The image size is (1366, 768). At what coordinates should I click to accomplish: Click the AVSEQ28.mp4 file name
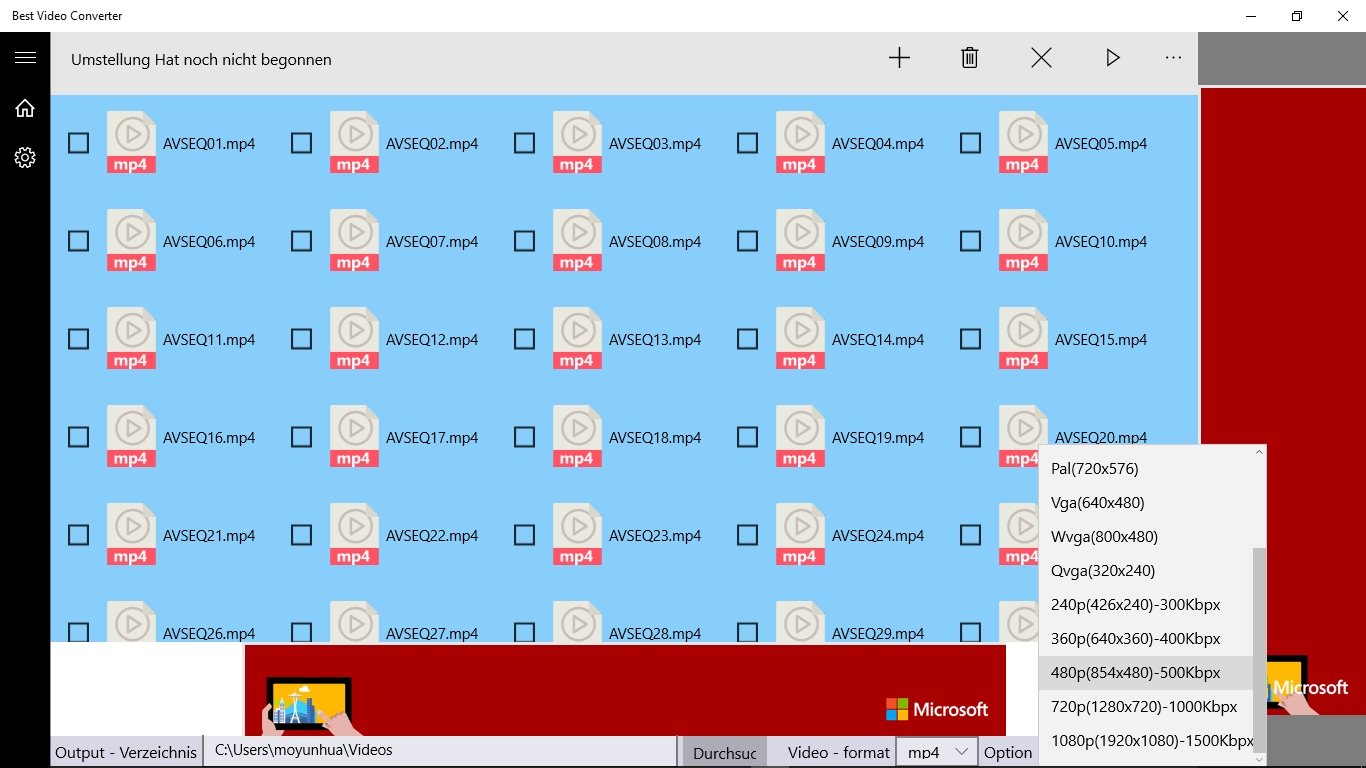click(655, 633)
